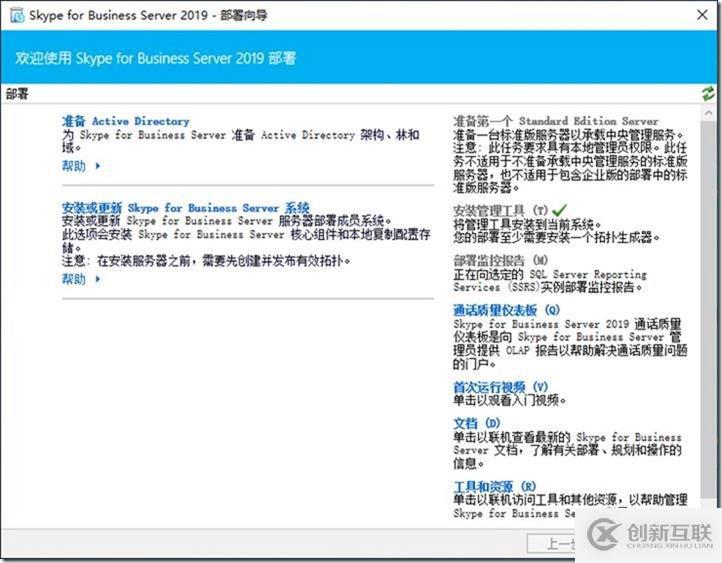Click the green checkmark beside 安装管理工具
Image resolution: width=722 pixels, height=563 pixels.
pyautogui.click(x=559, y=210)
